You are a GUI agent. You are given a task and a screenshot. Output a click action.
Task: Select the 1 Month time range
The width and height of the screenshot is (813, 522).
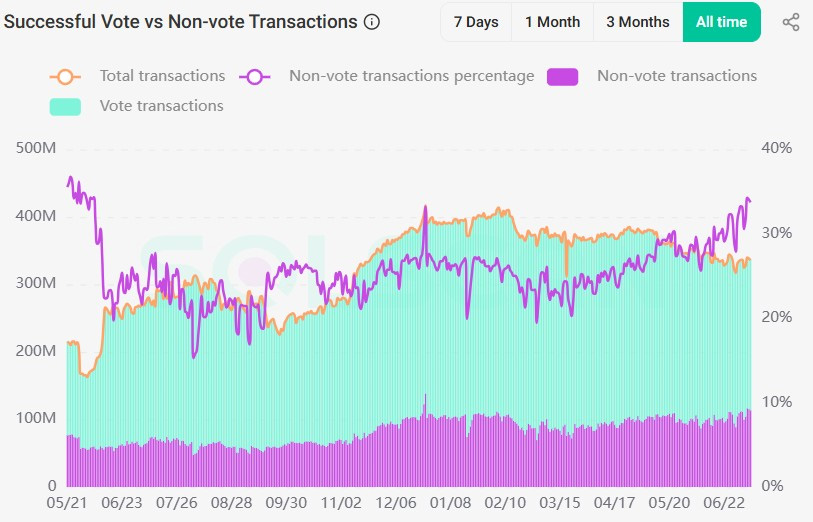pos(552,22)
